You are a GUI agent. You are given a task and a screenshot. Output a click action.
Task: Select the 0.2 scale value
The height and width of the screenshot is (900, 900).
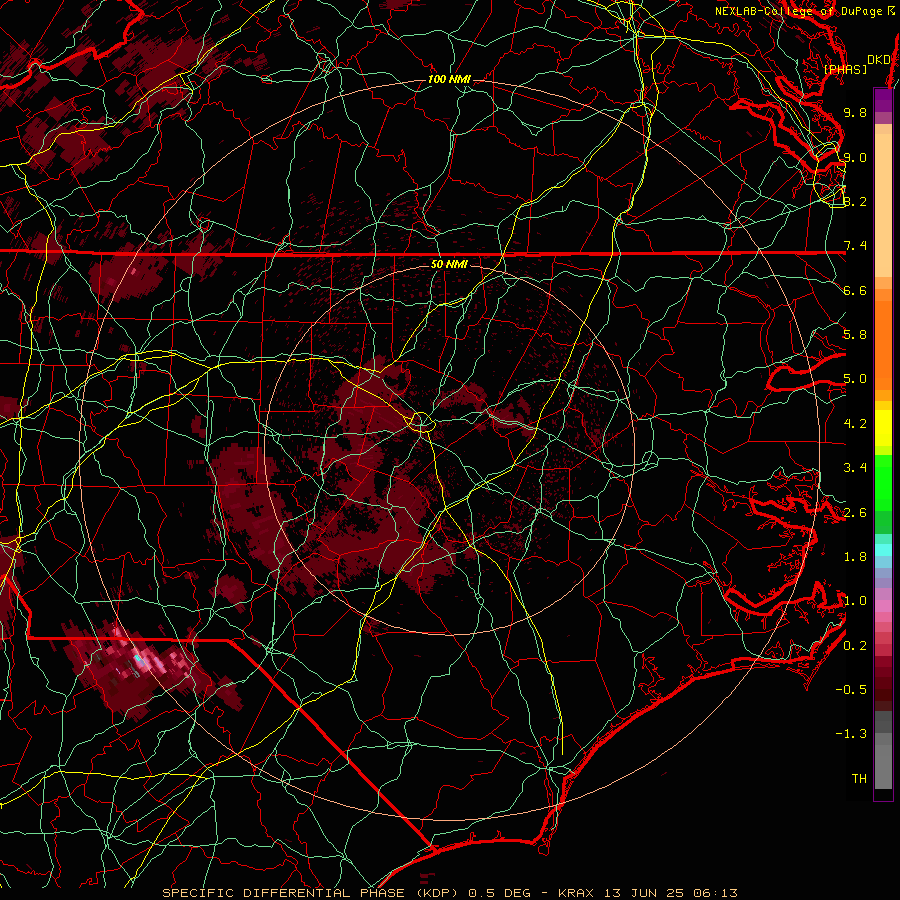(x=855, y=646)
